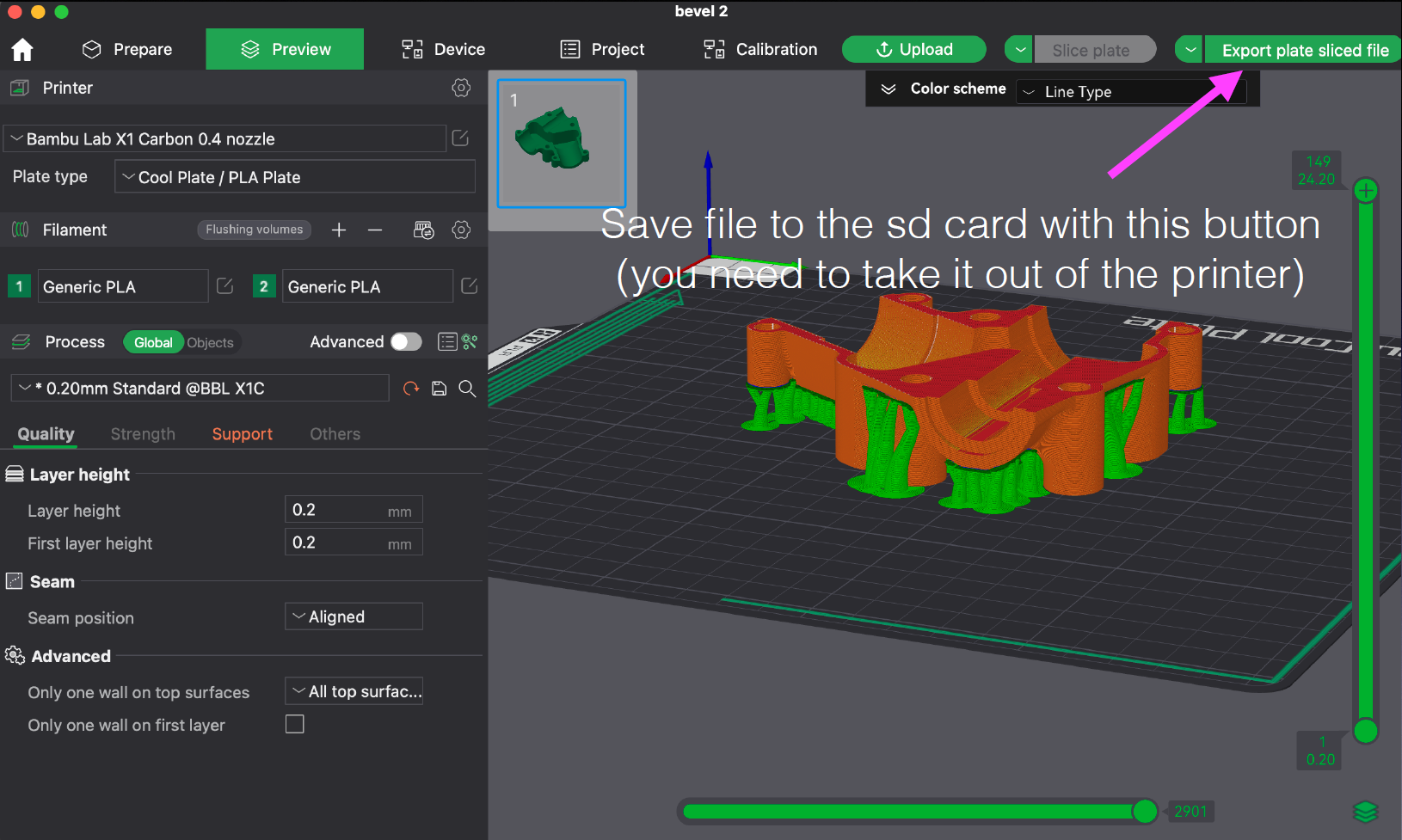Save the process preset icon
The image size is (1402, 840).
440,389
